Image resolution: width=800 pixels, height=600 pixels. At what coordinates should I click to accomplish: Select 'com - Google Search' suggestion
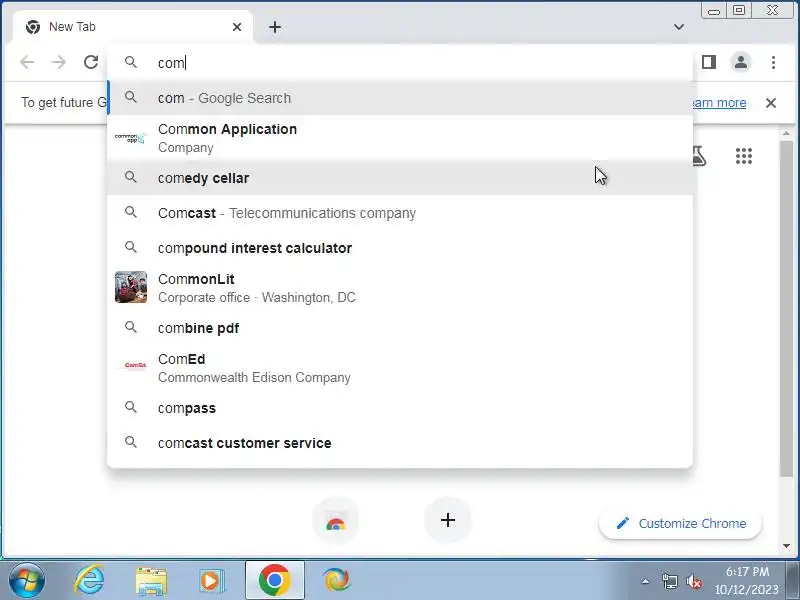tap(400, 98)
